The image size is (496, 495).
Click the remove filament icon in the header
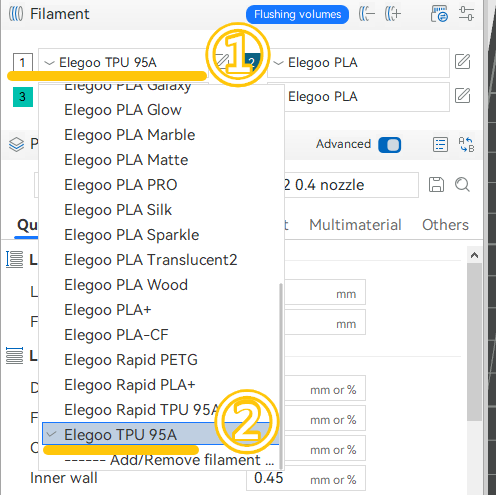(367, 14)
